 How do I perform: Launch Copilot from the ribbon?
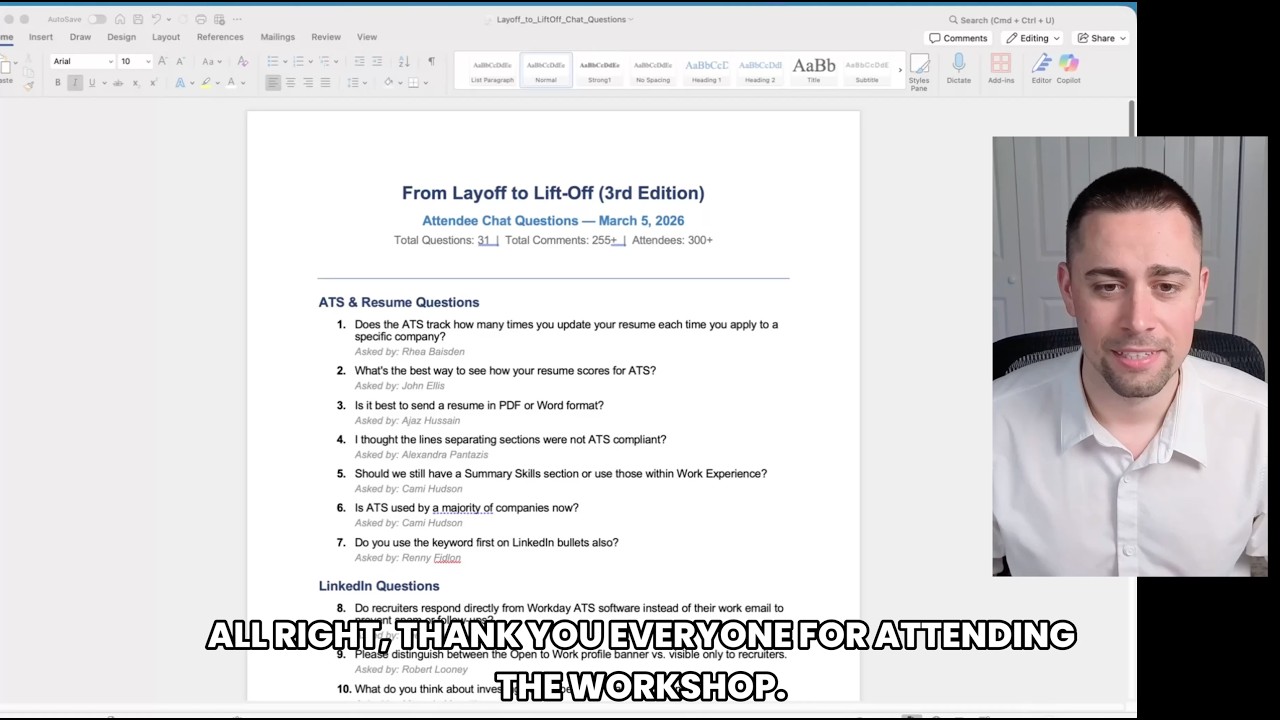click(1069, 68)
